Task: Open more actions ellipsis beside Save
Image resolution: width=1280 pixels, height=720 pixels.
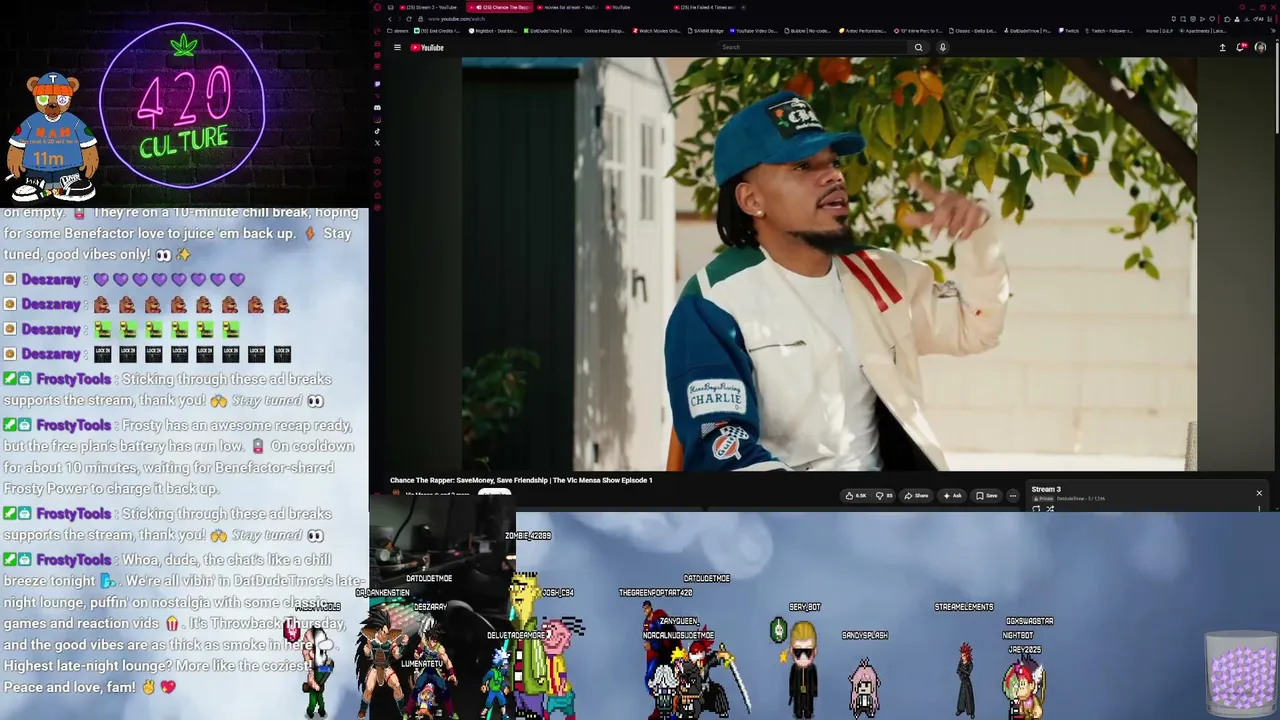Action: point(1012,495)
